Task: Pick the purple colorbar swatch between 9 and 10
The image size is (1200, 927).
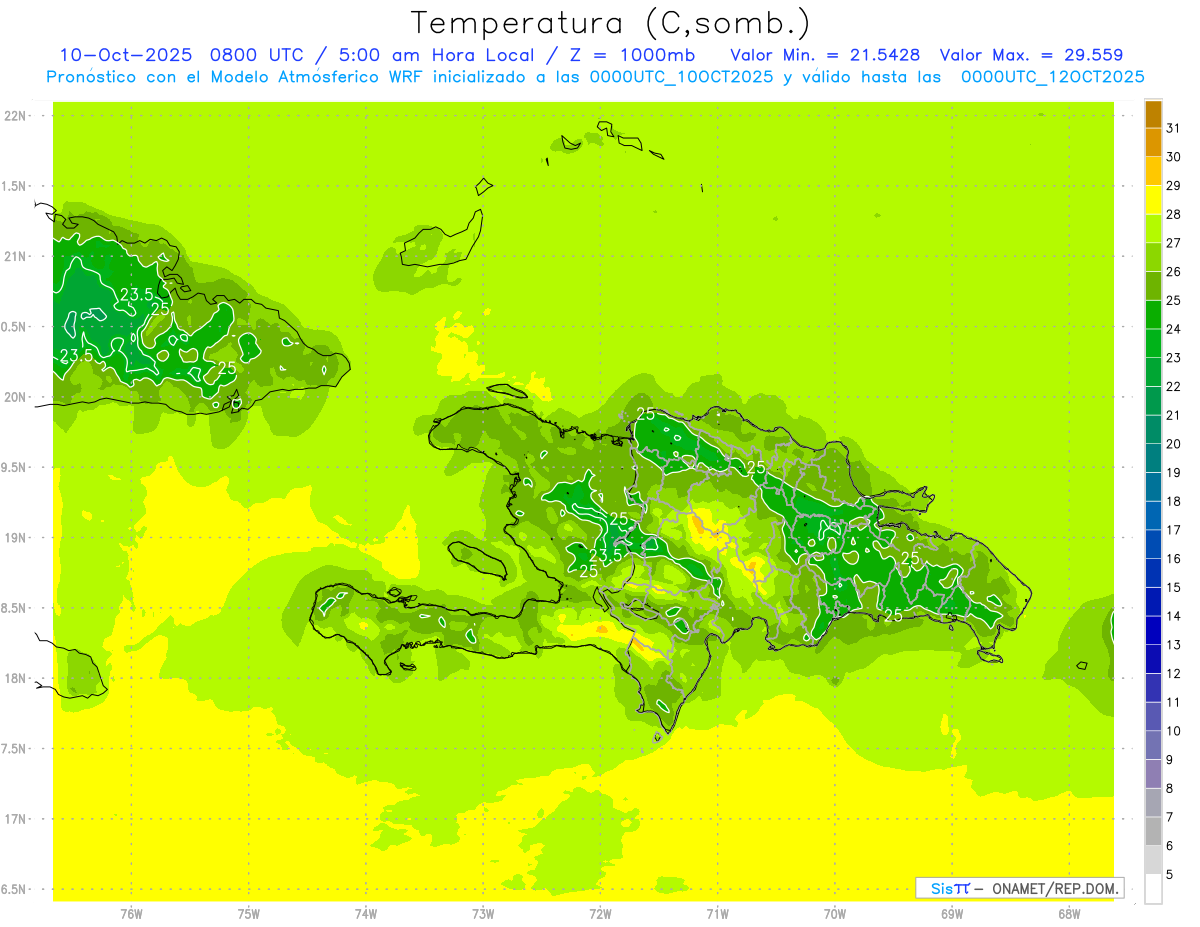Action: click(1153, 746)
